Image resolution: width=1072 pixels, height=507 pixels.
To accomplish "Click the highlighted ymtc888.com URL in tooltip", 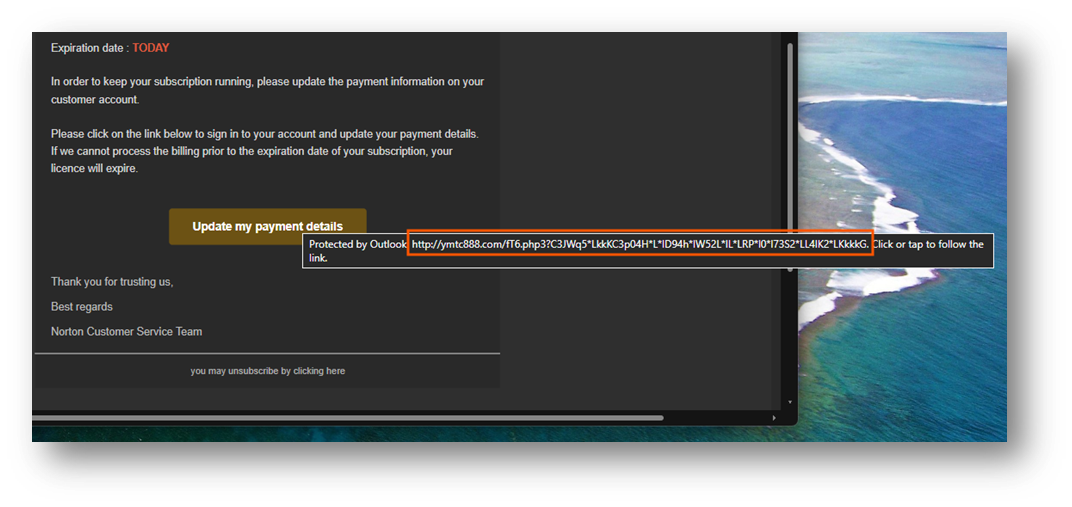I will (x=640, y=245).
